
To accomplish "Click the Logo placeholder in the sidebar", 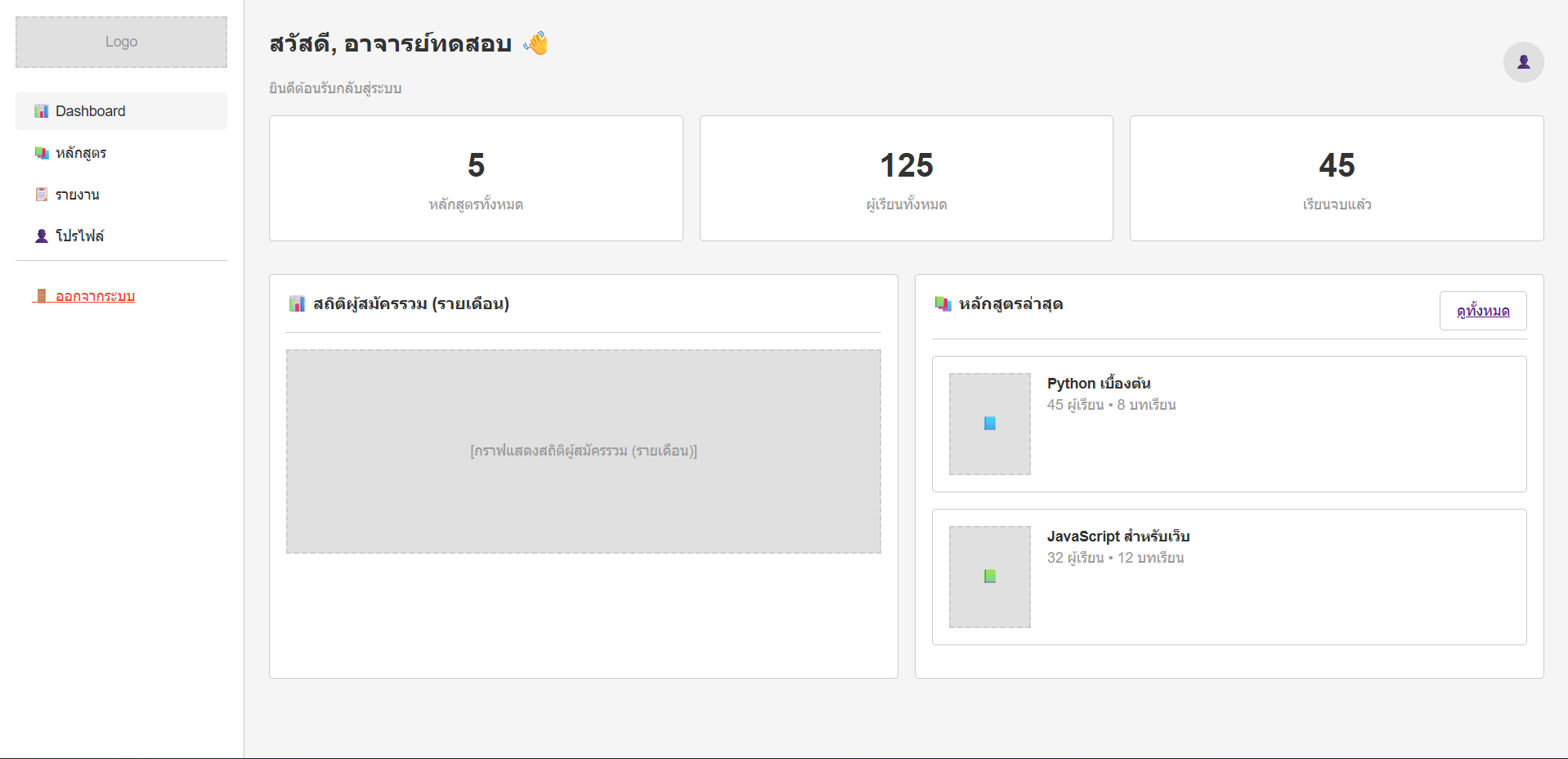I will pyautogui.click(x=120, y=42).
